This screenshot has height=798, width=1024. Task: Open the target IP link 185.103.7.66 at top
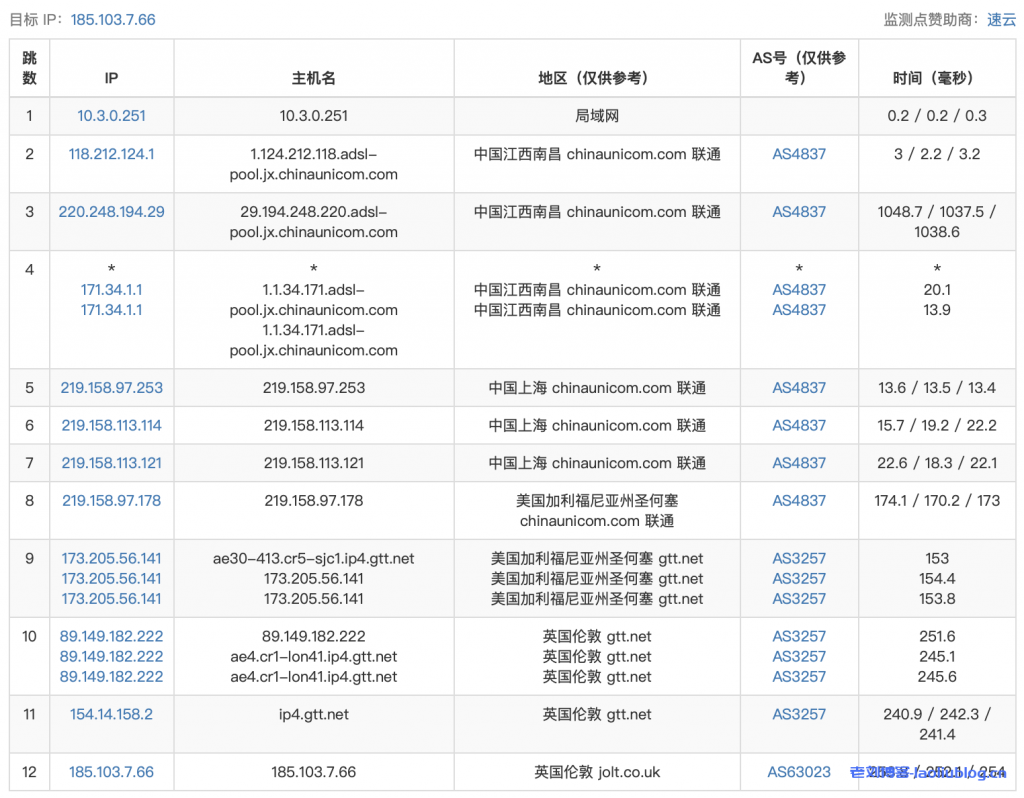111,19
